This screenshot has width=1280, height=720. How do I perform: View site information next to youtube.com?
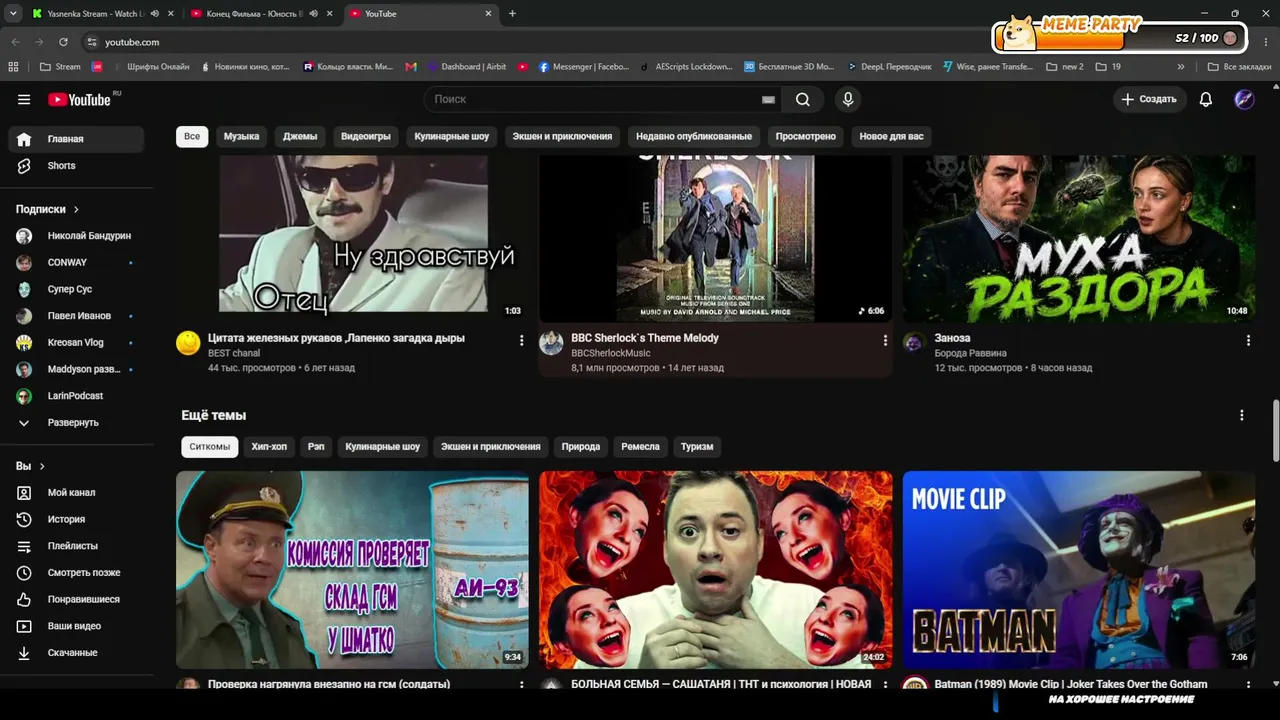pos(91,42)
